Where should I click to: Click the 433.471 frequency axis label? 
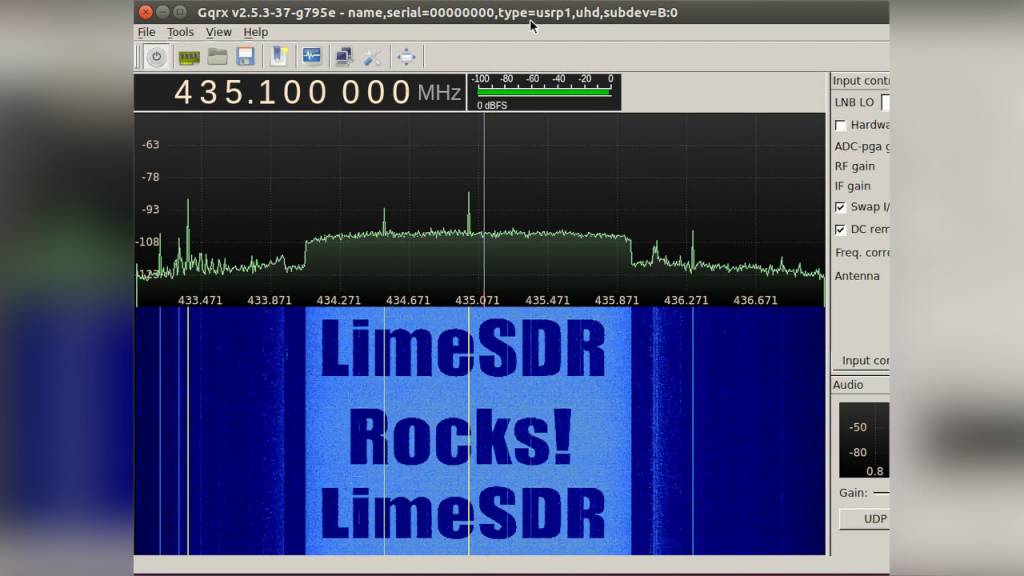200,300
